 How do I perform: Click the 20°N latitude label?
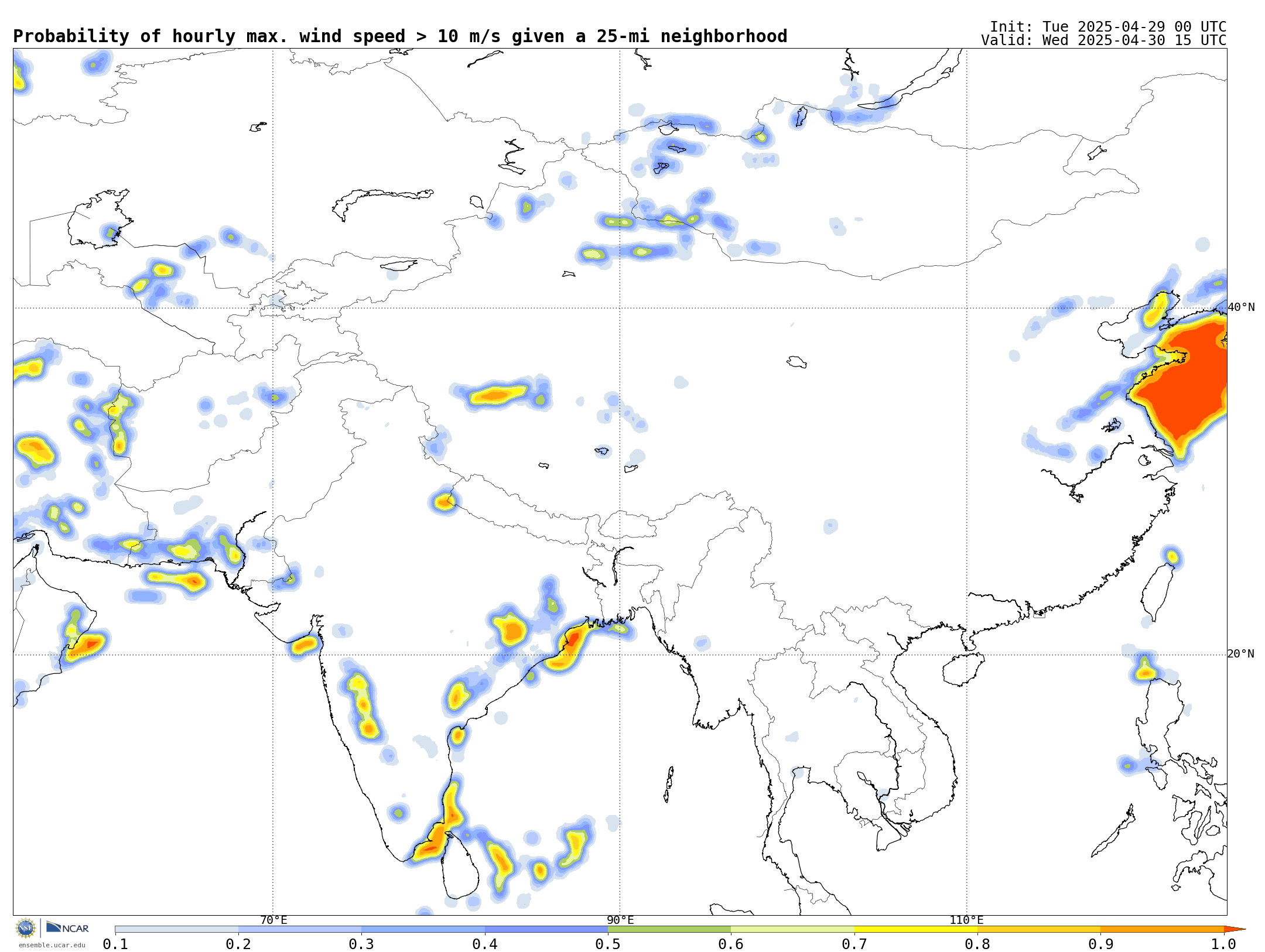coord(1241,654)
